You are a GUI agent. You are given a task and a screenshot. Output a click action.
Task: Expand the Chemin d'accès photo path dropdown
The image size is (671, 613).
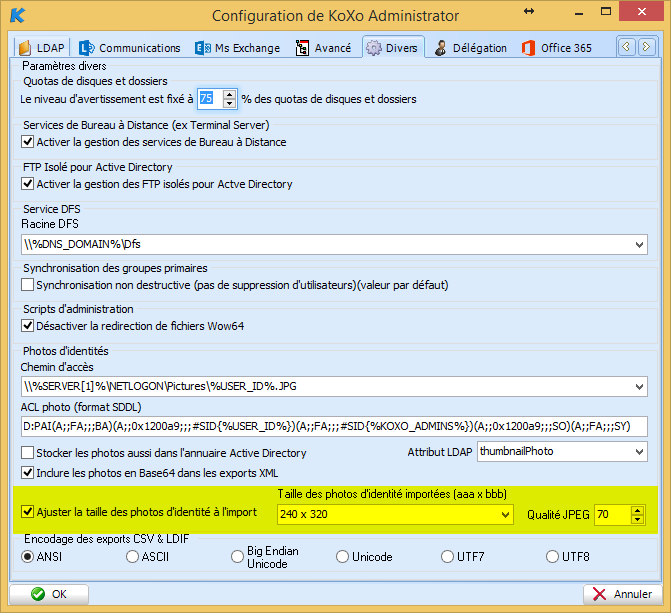tap(639, 387)
